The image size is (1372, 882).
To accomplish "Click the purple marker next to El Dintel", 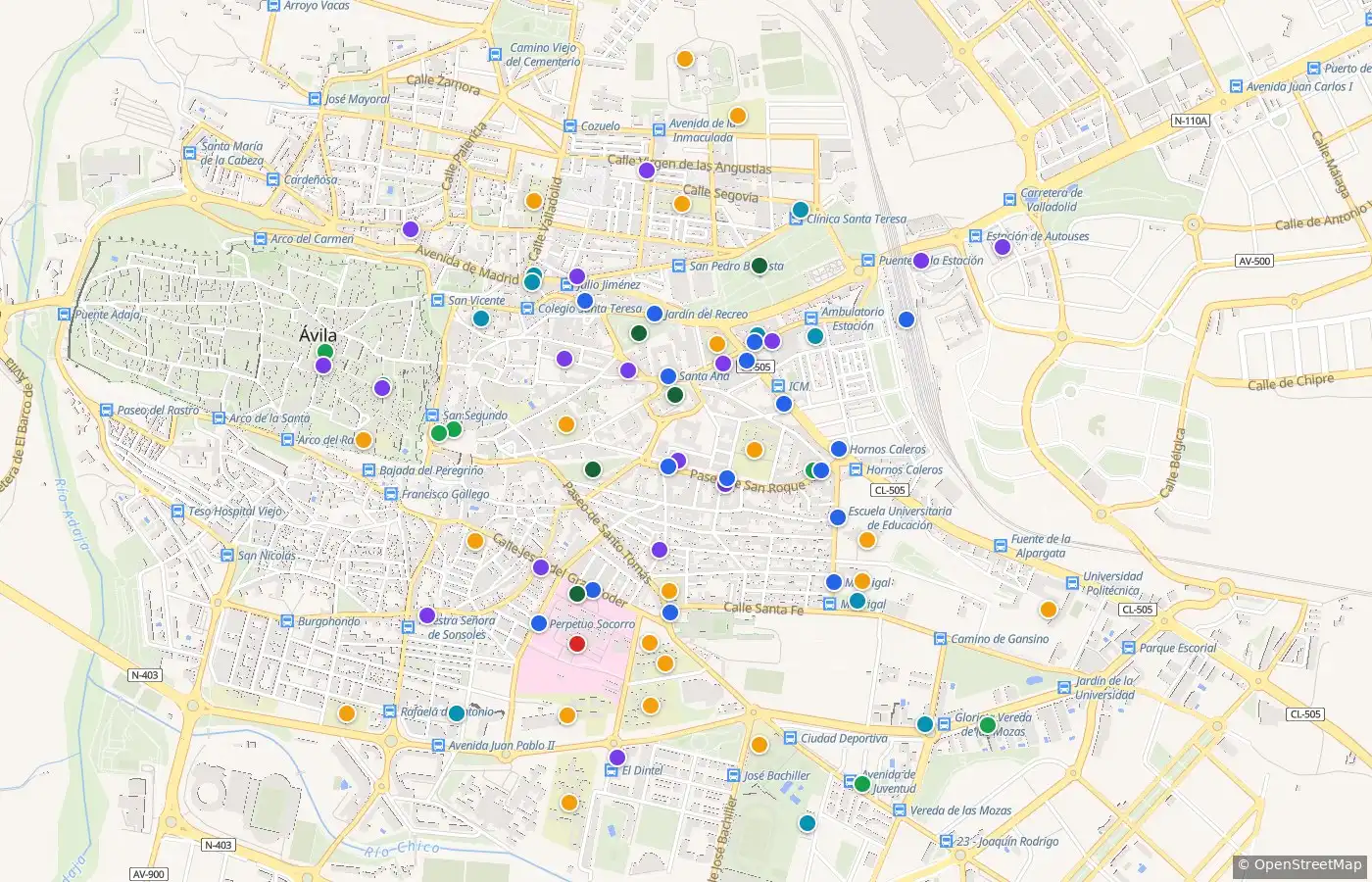I will (616, 758).
